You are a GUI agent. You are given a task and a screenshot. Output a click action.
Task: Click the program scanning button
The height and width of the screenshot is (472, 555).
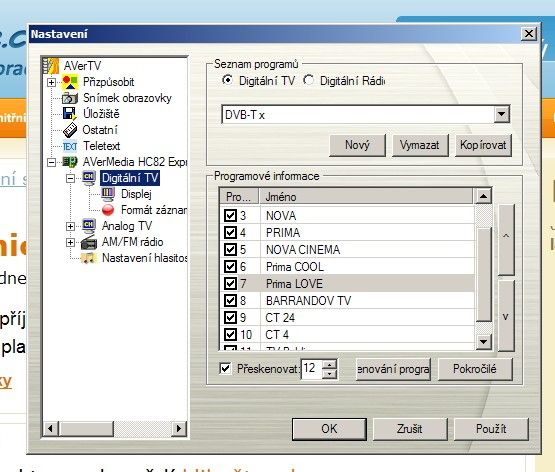coord(393,369)
